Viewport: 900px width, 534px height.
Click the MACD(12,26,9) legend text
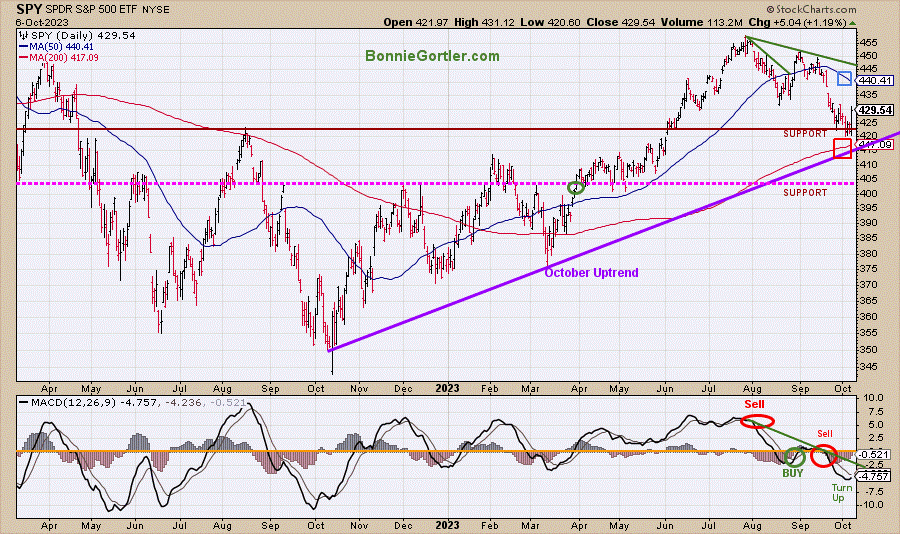click(x=133, y=403)
